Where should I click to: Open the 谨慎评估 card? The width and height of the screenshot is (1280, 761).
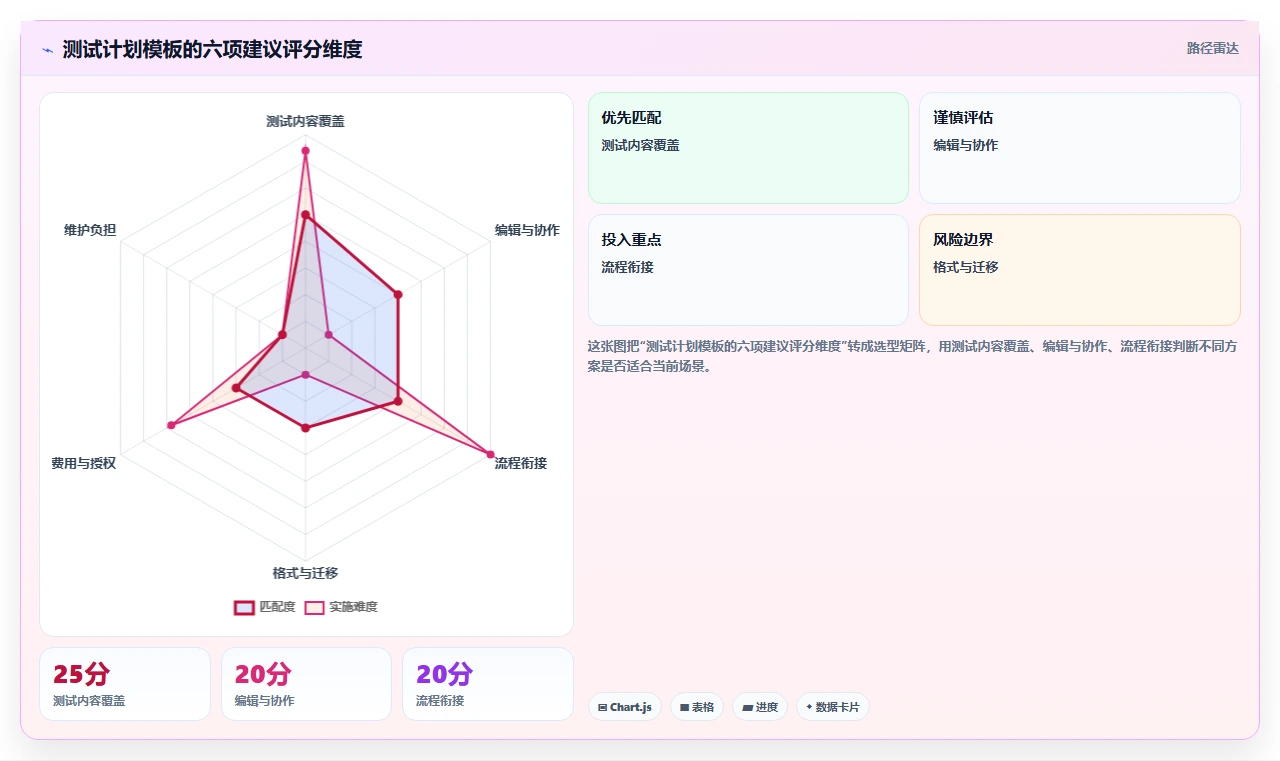pyautogui.click(x=1080, y=148)
